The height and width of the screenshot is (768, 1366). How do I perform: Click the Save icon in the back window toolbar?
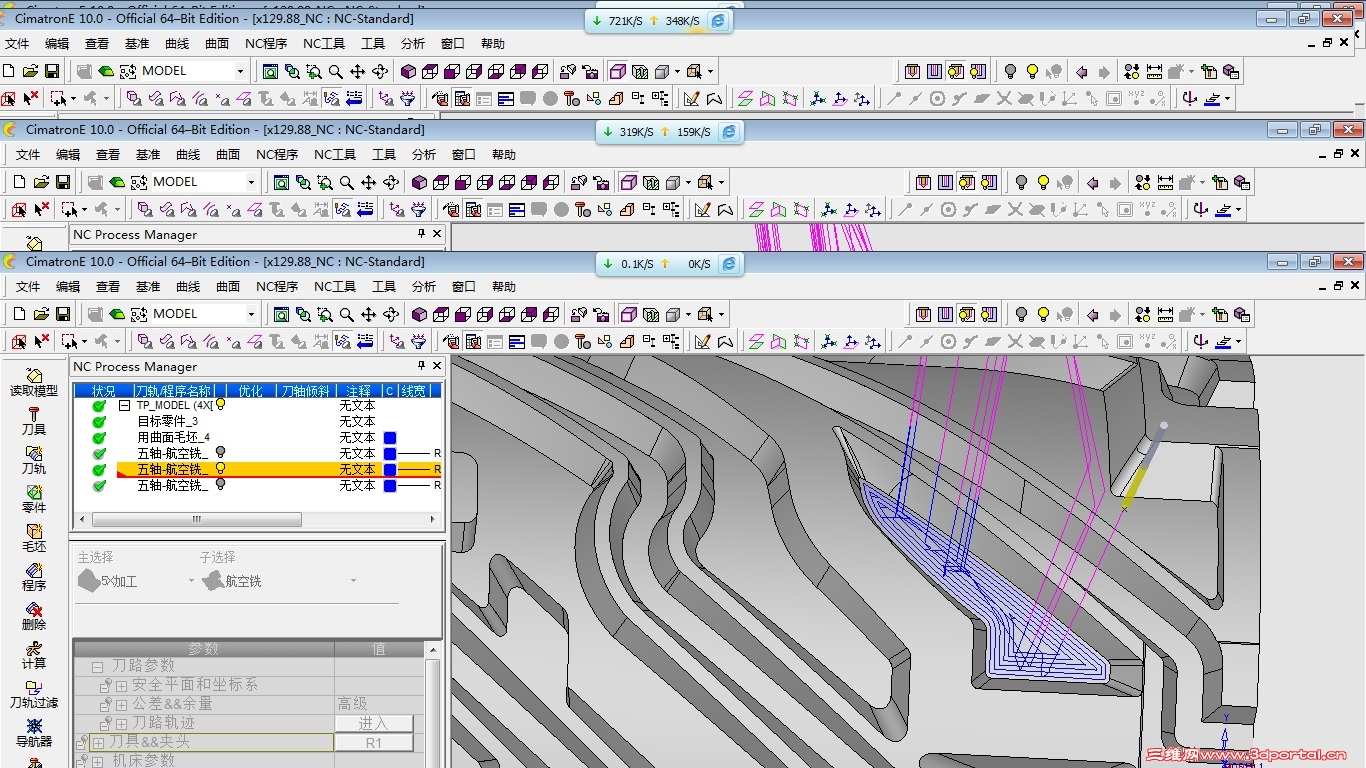tap(52, 71)
